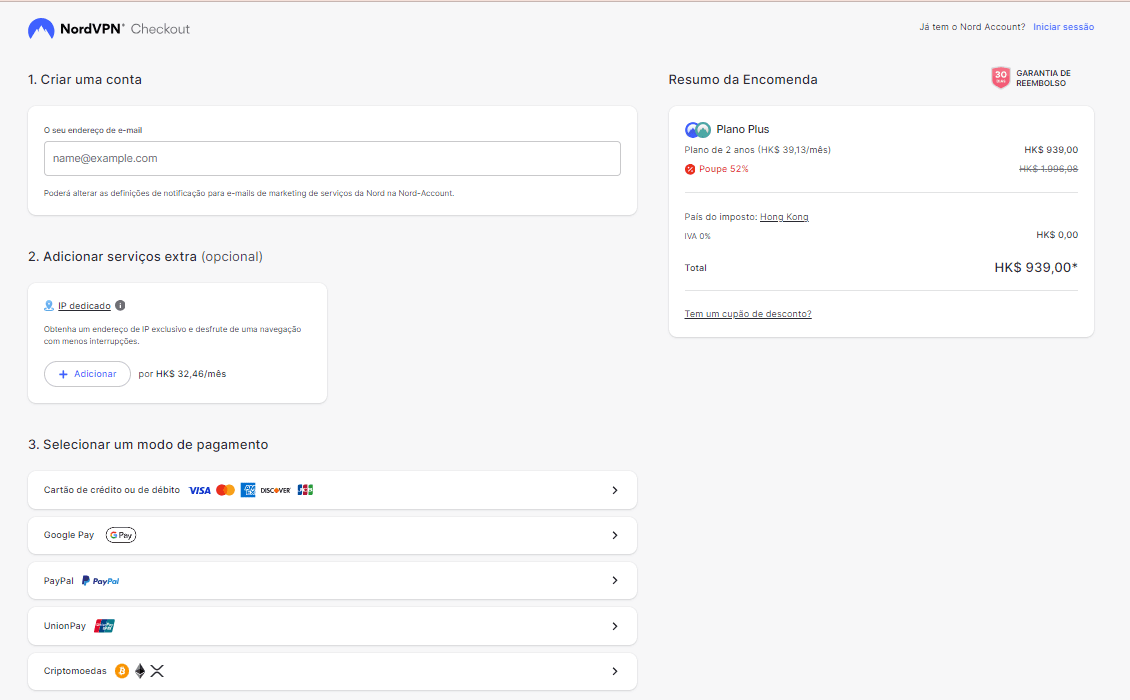Click the Plano Plus product icon
Screen dimensions: 1130x700
[x=698, y=130]
